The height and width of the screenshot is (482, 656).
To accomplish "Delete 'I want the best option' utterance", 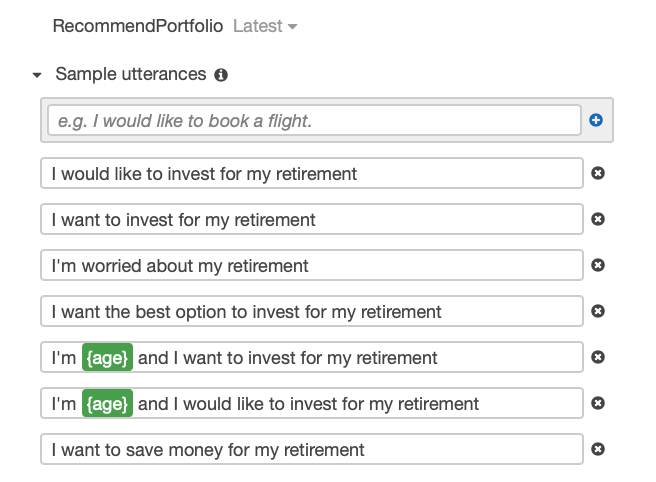I will point(598,311).
